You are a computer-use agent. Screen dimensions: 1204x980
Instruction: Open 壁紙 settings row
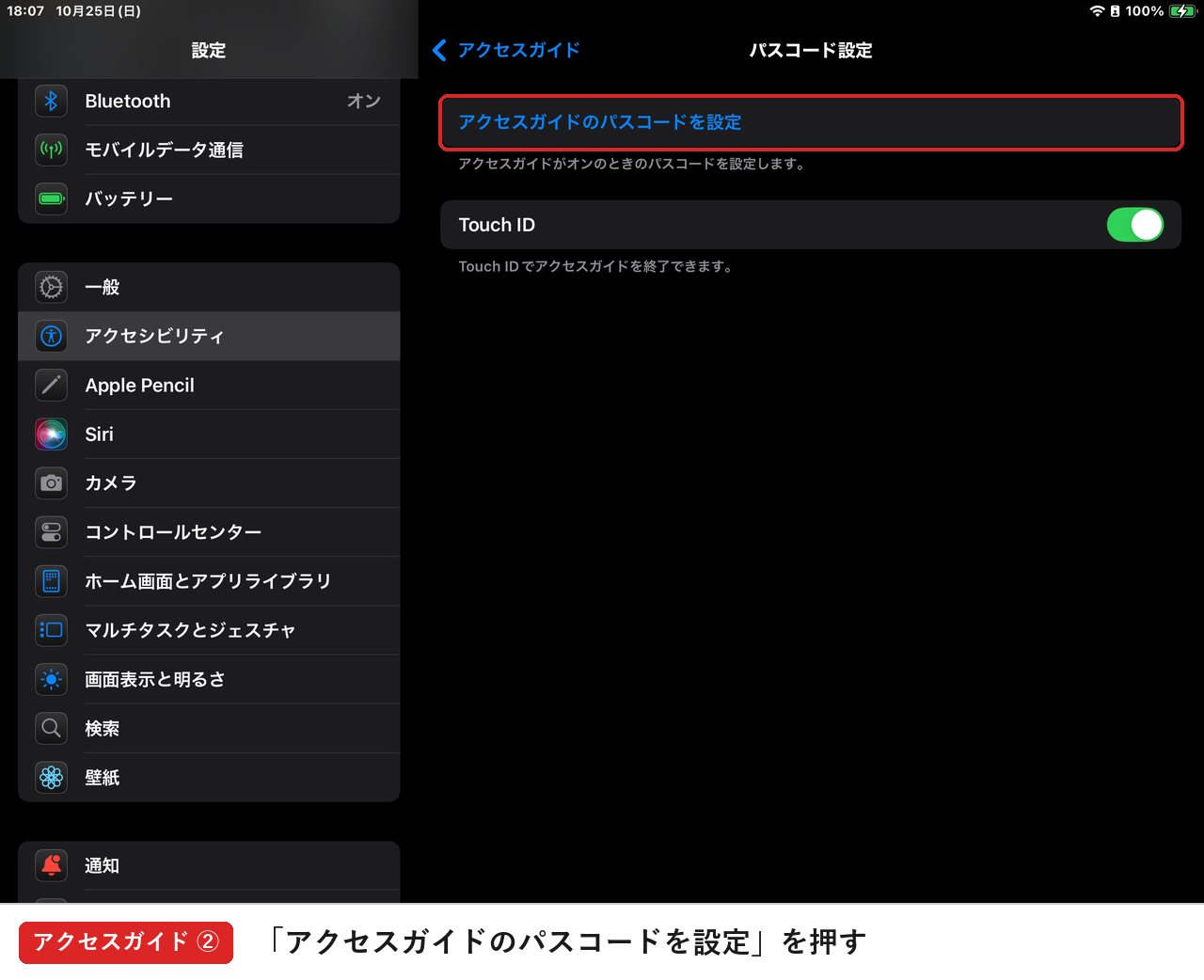(x=209, y=777)
